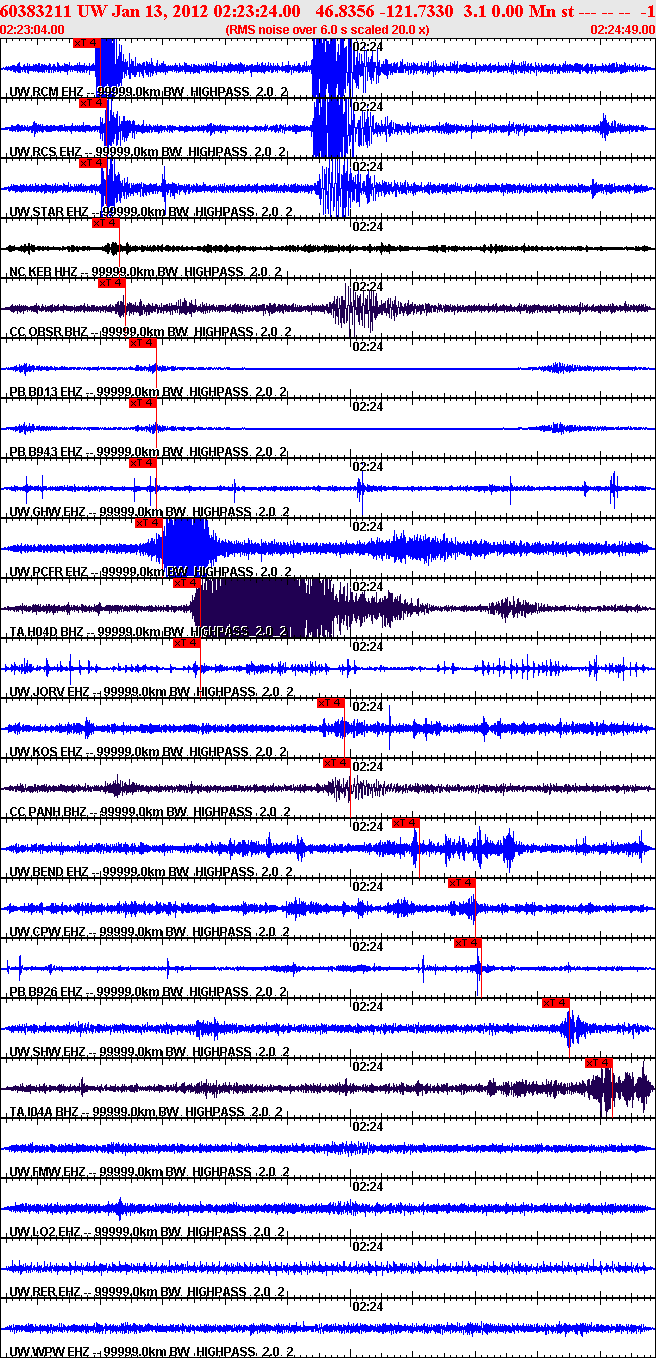Select the red pick flag on KOS trace
The width and height of the screenshot is (656, 1358).
(x=331, y=703)
